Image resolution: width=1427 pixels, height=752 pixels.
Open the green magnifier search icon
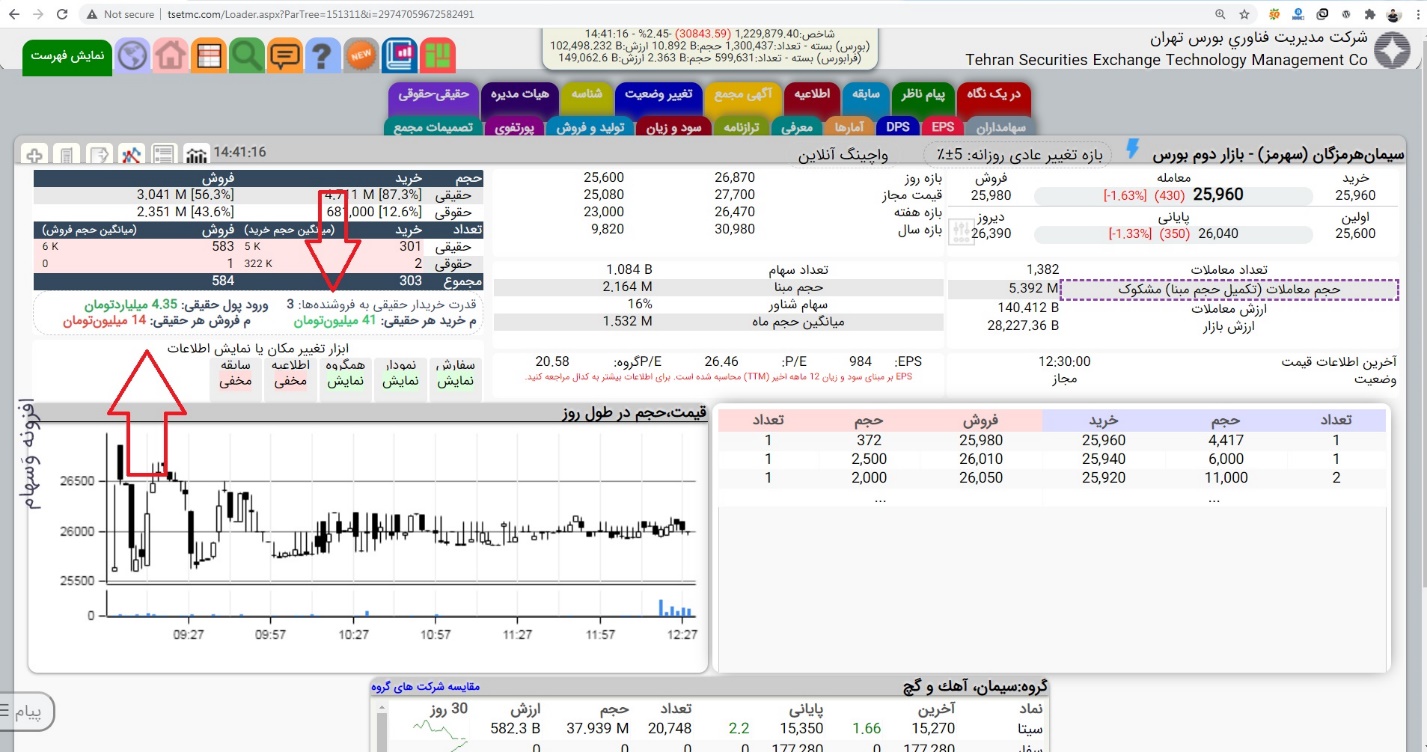pos(246,55)
